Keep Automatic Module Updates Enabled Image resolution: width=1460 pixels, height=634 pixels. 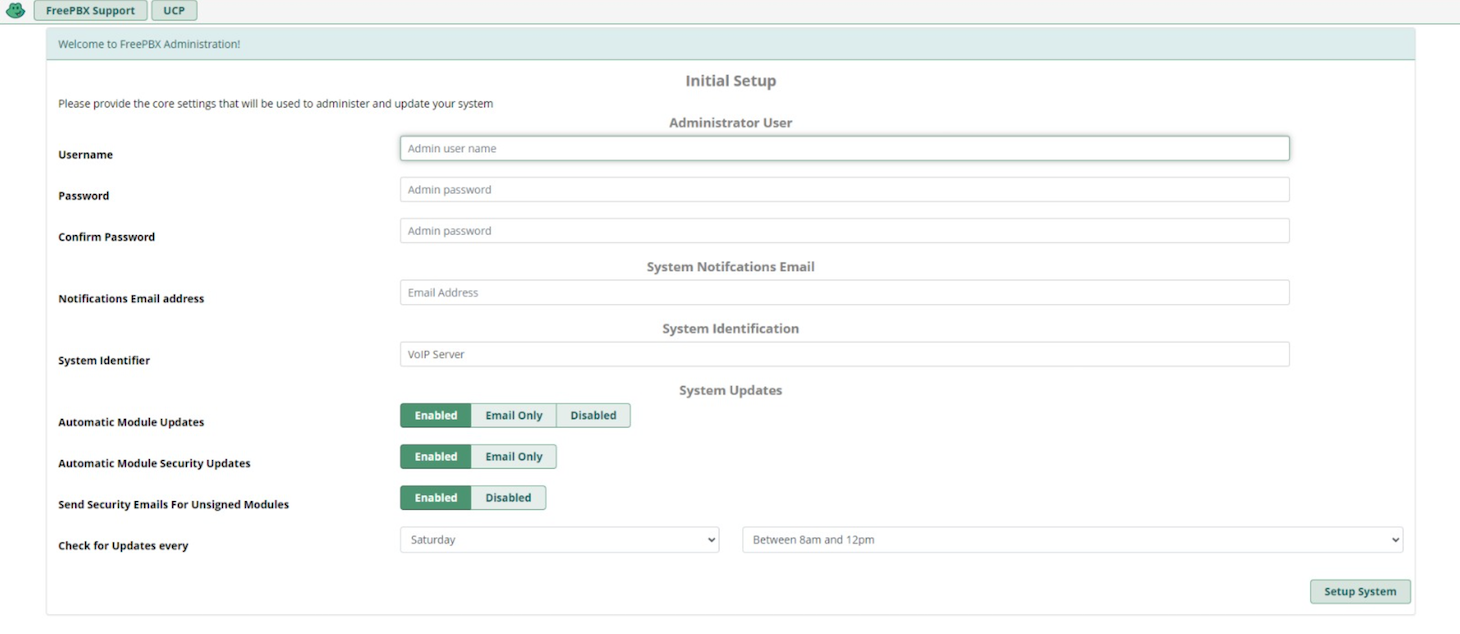point(435,415)
